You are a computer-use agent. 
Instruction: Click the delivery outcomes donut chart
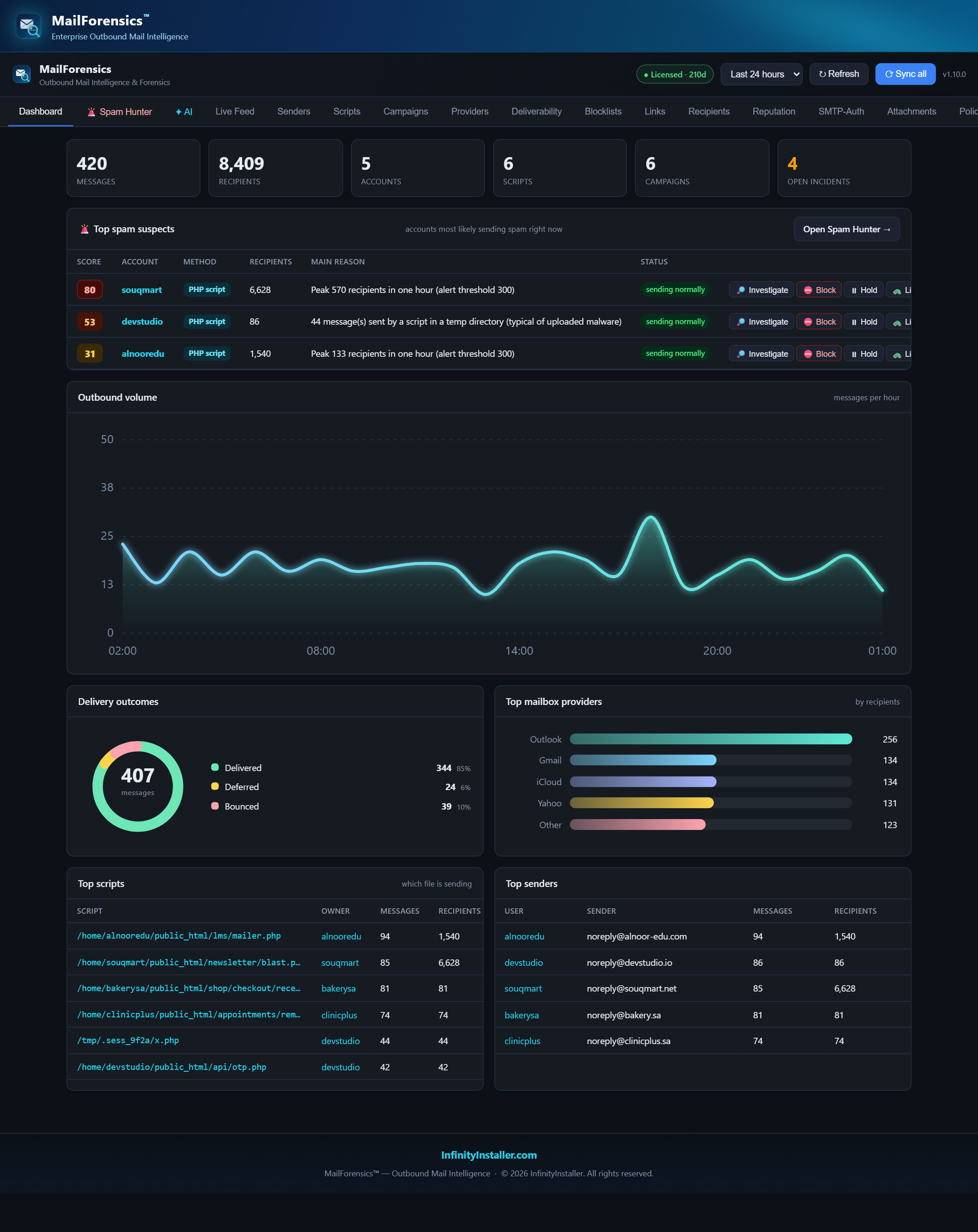pyautogui.click(x=138, y=786)
